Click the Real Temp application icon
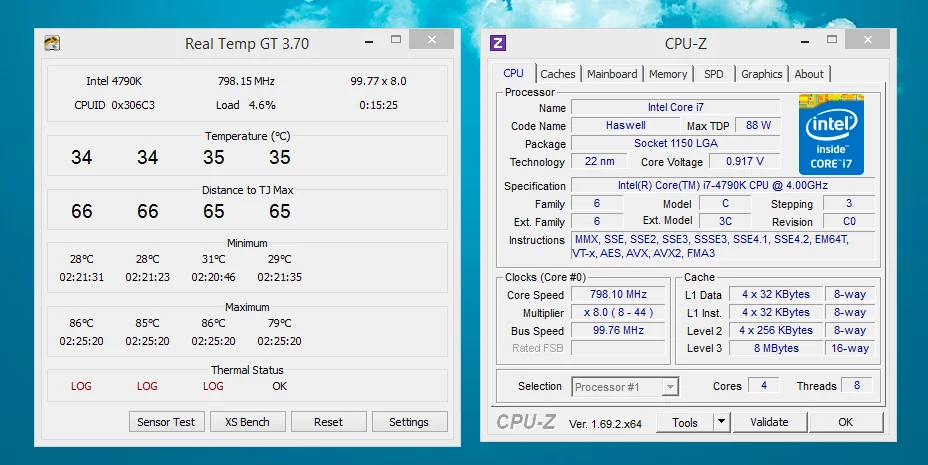Image resolution: width=928 pixels, height=465 pixels. (52, 43)
